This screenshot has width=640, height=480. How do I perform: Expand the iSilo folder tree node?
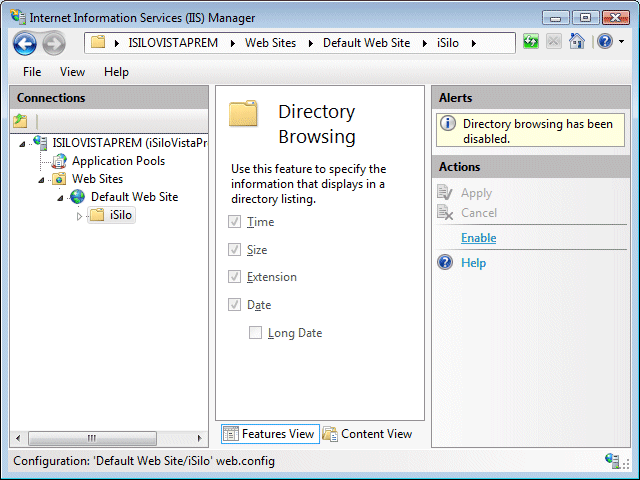[x=80, y=216]
